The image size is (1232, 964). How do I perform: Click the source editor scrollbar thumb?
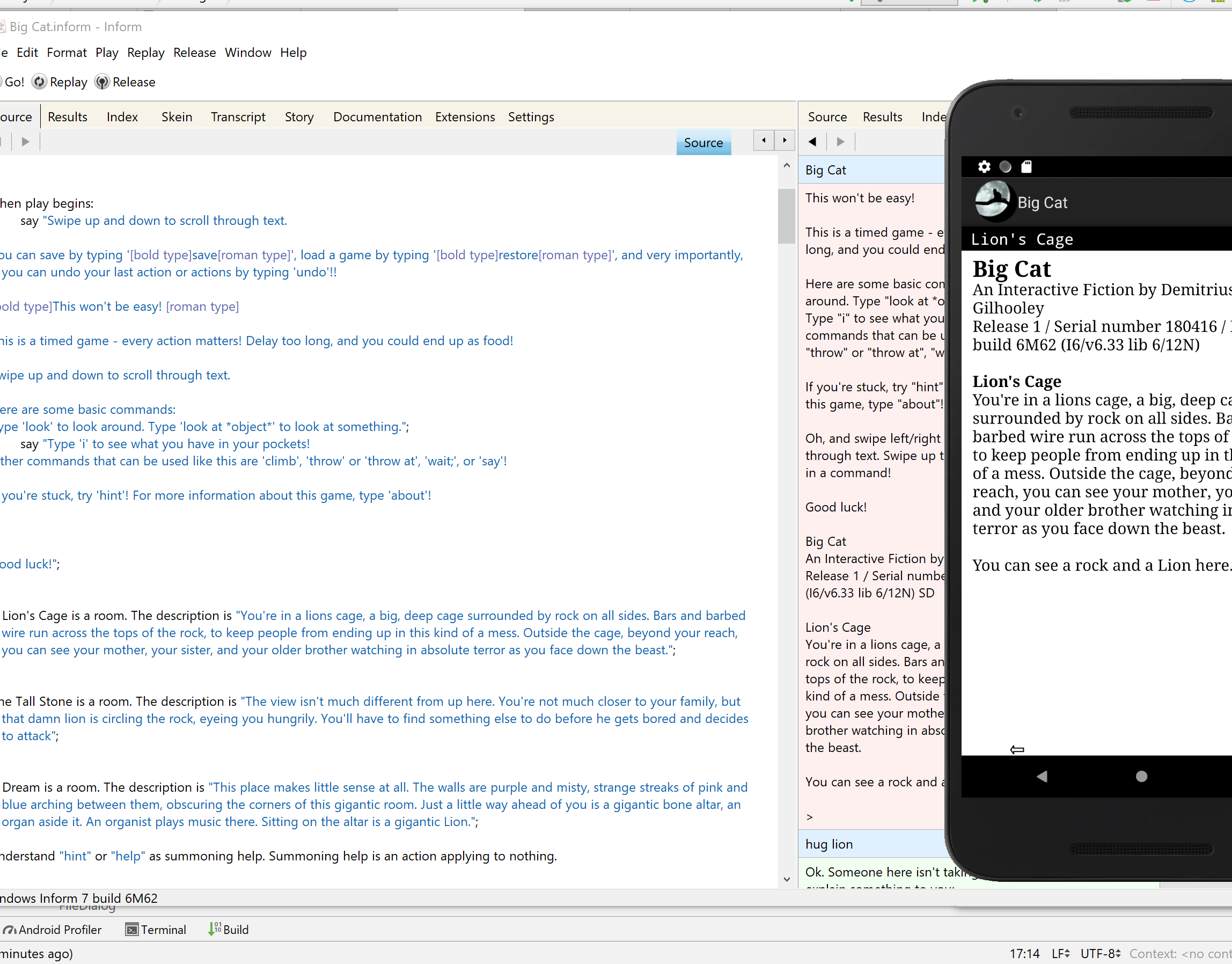click(x=786, y=216)
